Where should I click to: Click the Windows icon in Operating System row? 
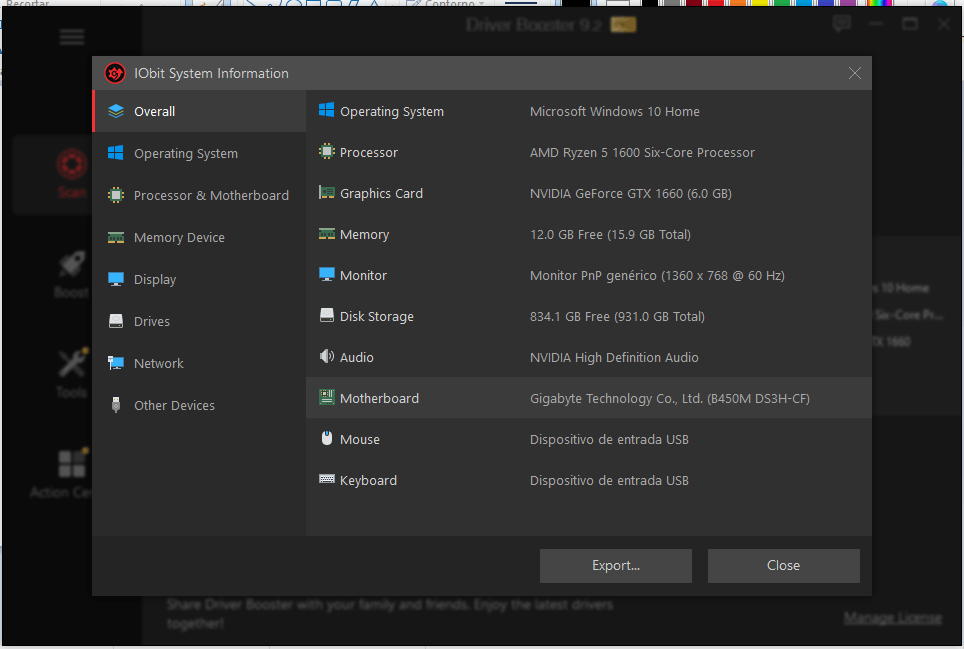(x=326, y=110)
